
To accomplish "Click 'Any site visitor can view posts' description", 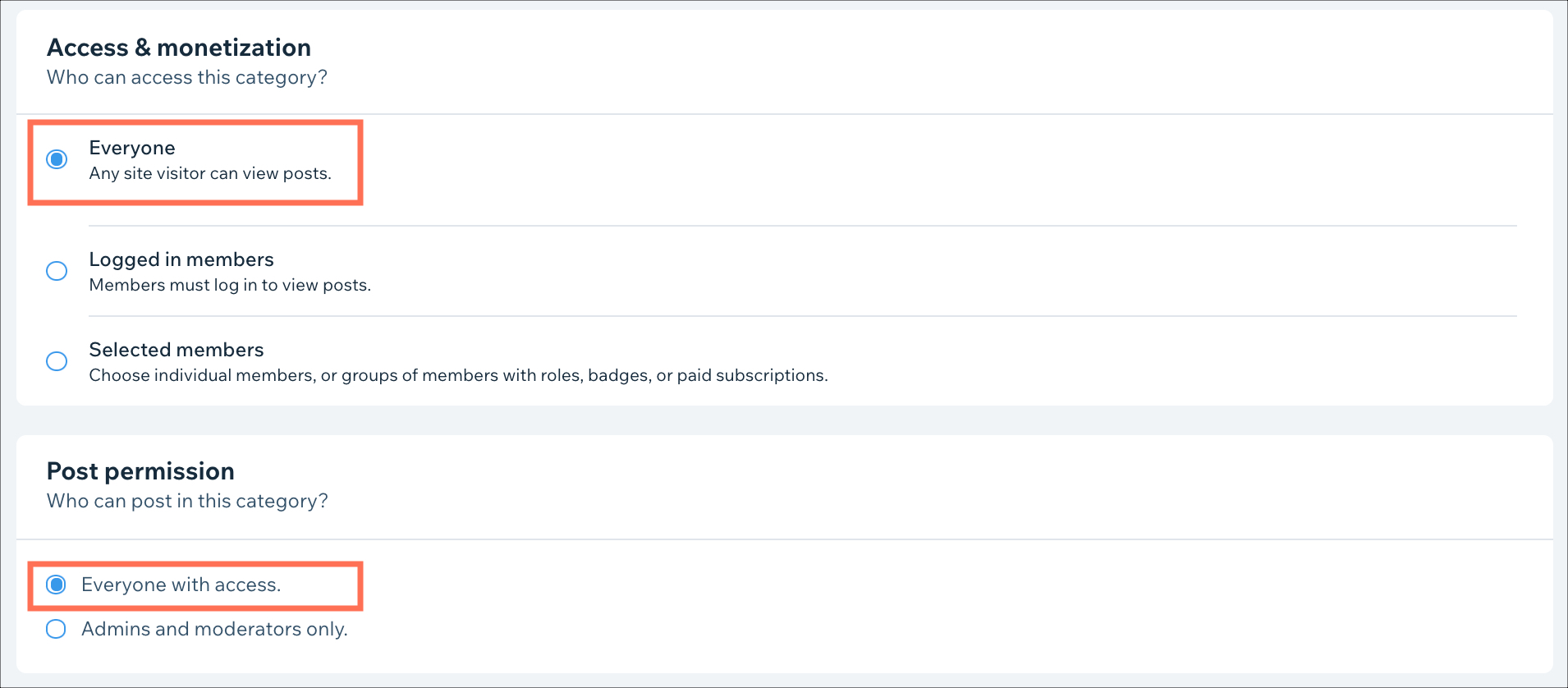I will 210,173.
